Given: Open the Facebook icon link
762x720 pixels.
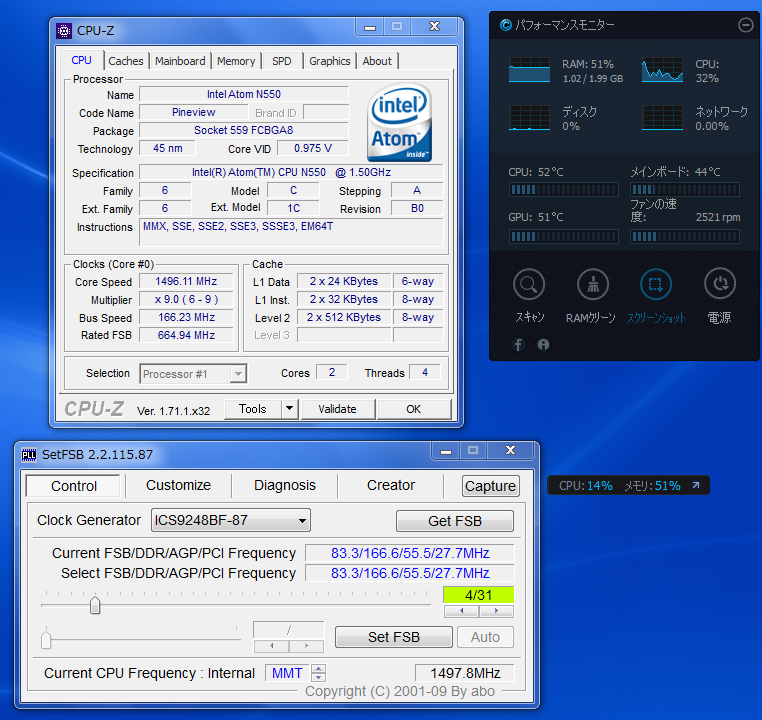Looking at the screenshot, I should (519, 345).
